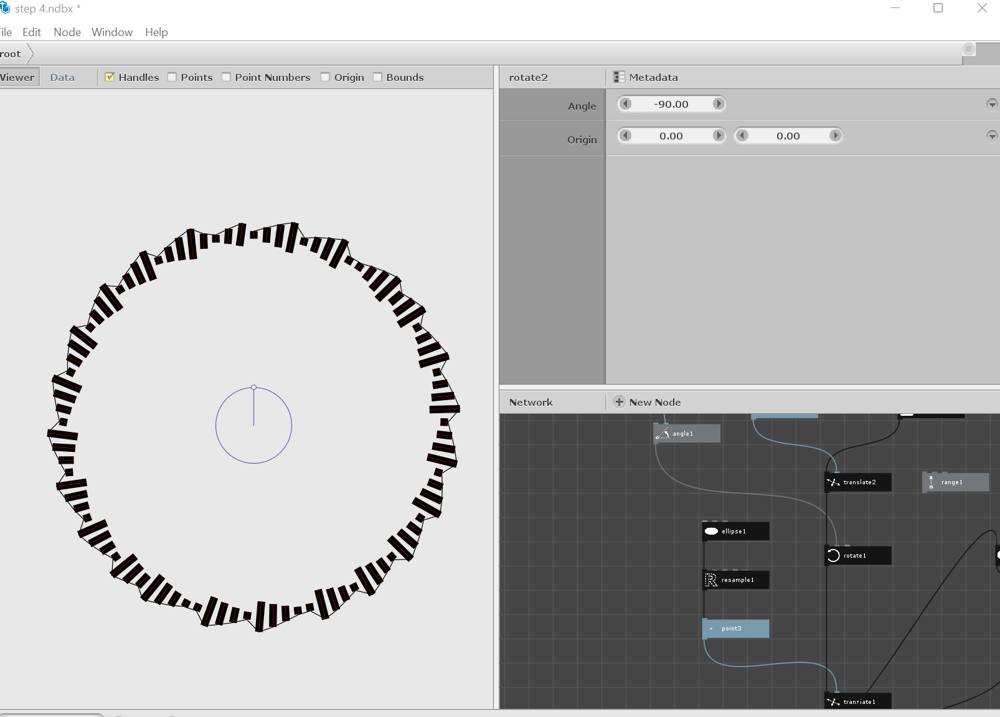Image resolution: width=1000 pixels, height=717 pixels.
Task: Open the File menu
Action: tap(6, 32)
